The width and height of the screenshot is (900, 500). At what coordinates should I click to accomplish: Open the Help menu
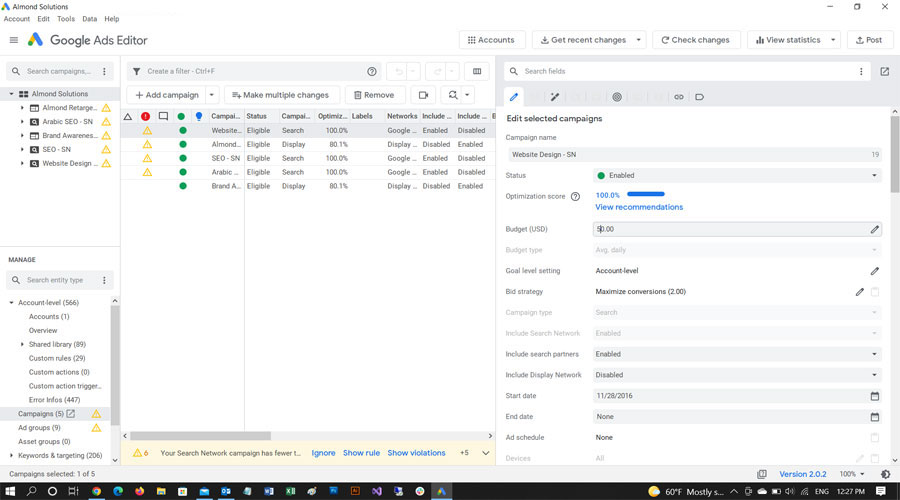pyautogui.click(x=112, y=19)
